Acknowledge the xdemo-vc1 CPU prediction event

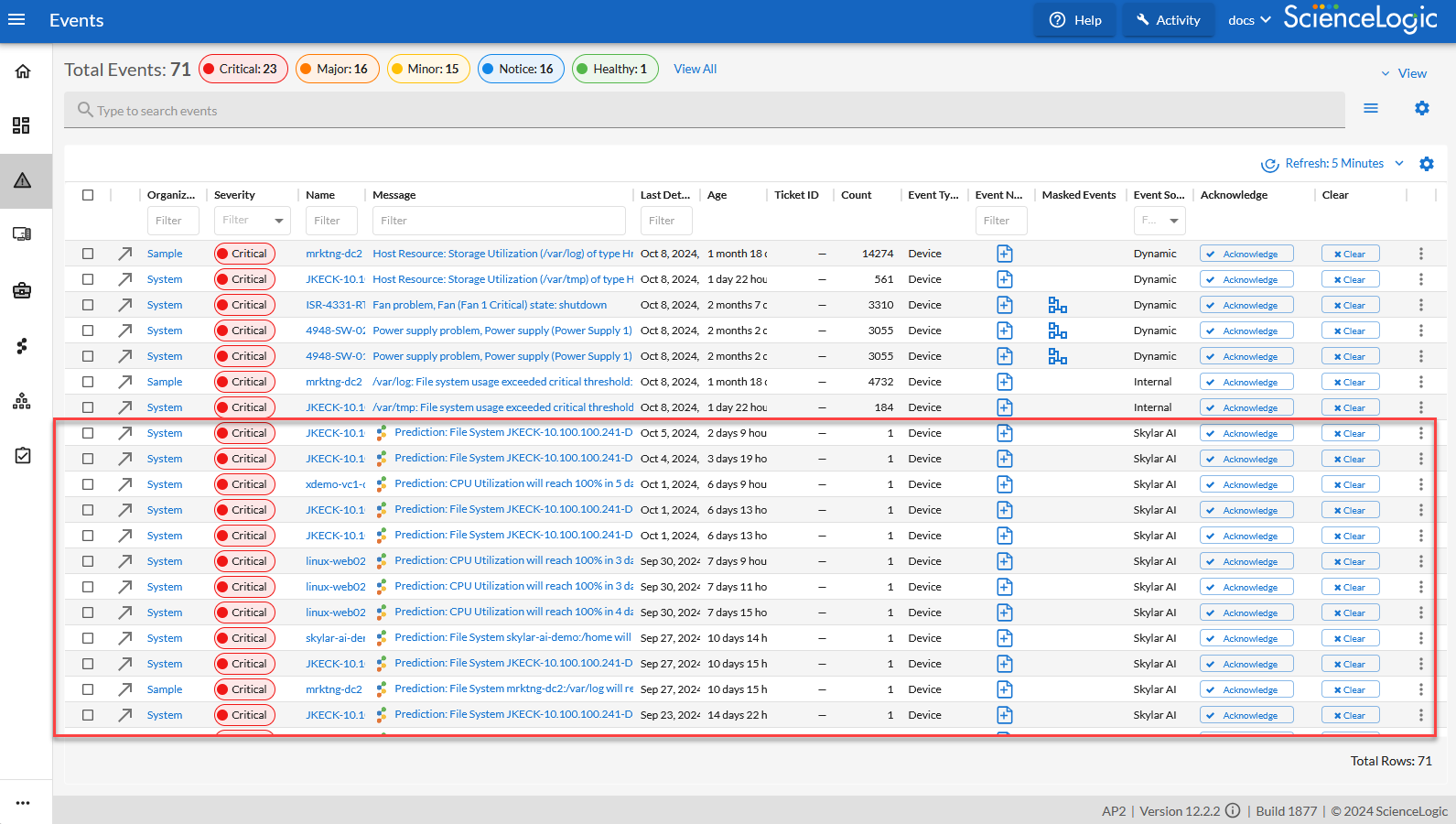[1246, 484]
